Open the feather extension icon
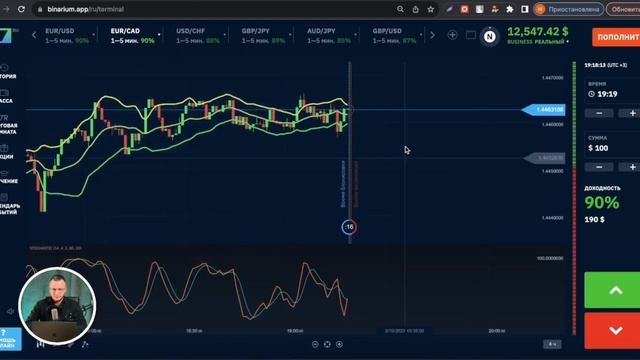Image resolution: width=640 pixels, height=360 pixels. [x=449, y=9]
